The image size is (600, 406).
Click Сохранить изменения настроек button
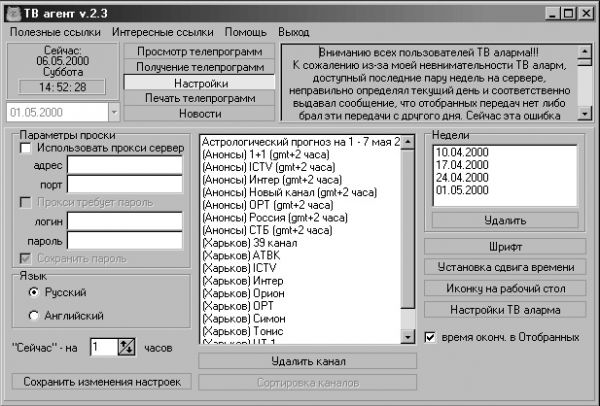click(102, 382)
